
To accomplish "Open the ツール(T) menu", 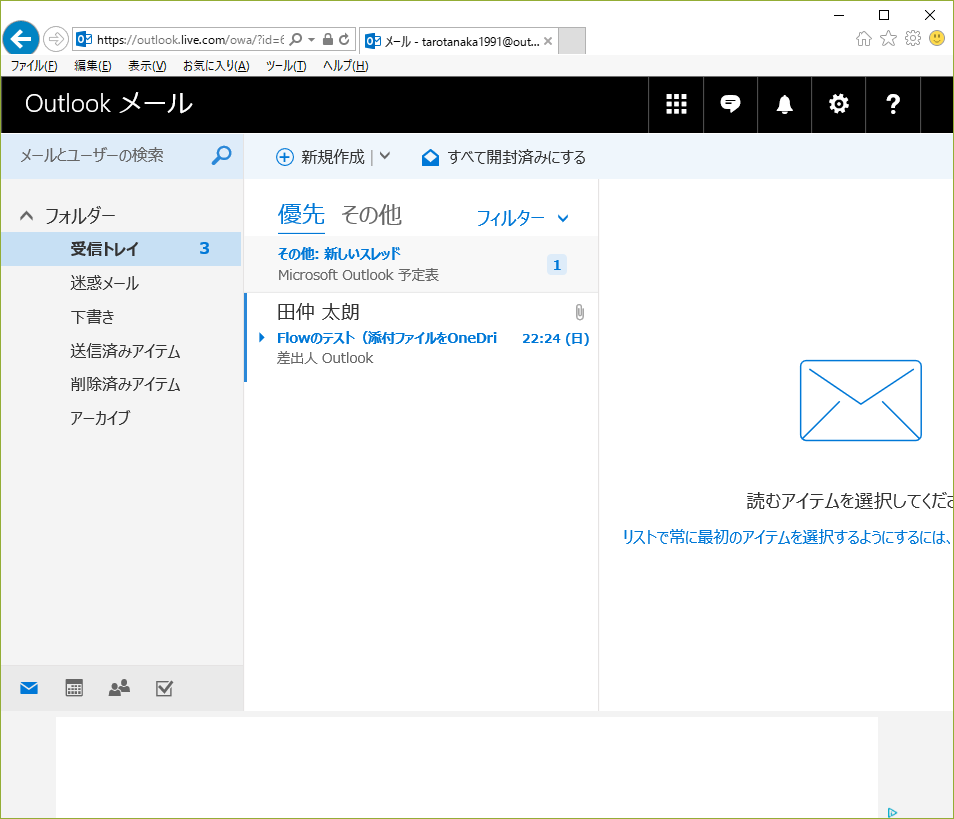I will (x=286, y=66).
